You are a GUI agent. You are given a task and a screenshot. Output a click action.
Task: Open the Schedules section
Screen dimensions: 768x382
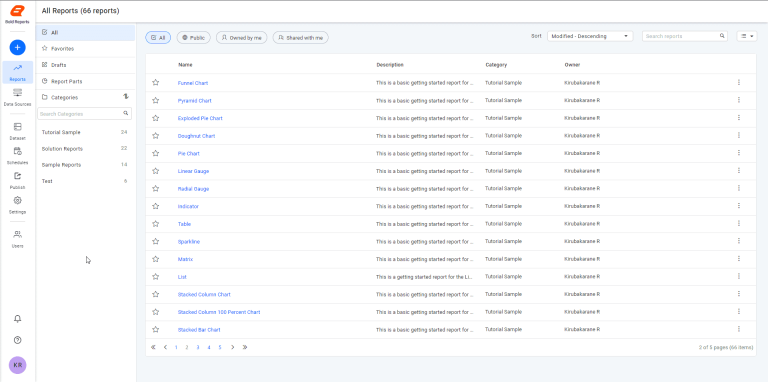18,156
